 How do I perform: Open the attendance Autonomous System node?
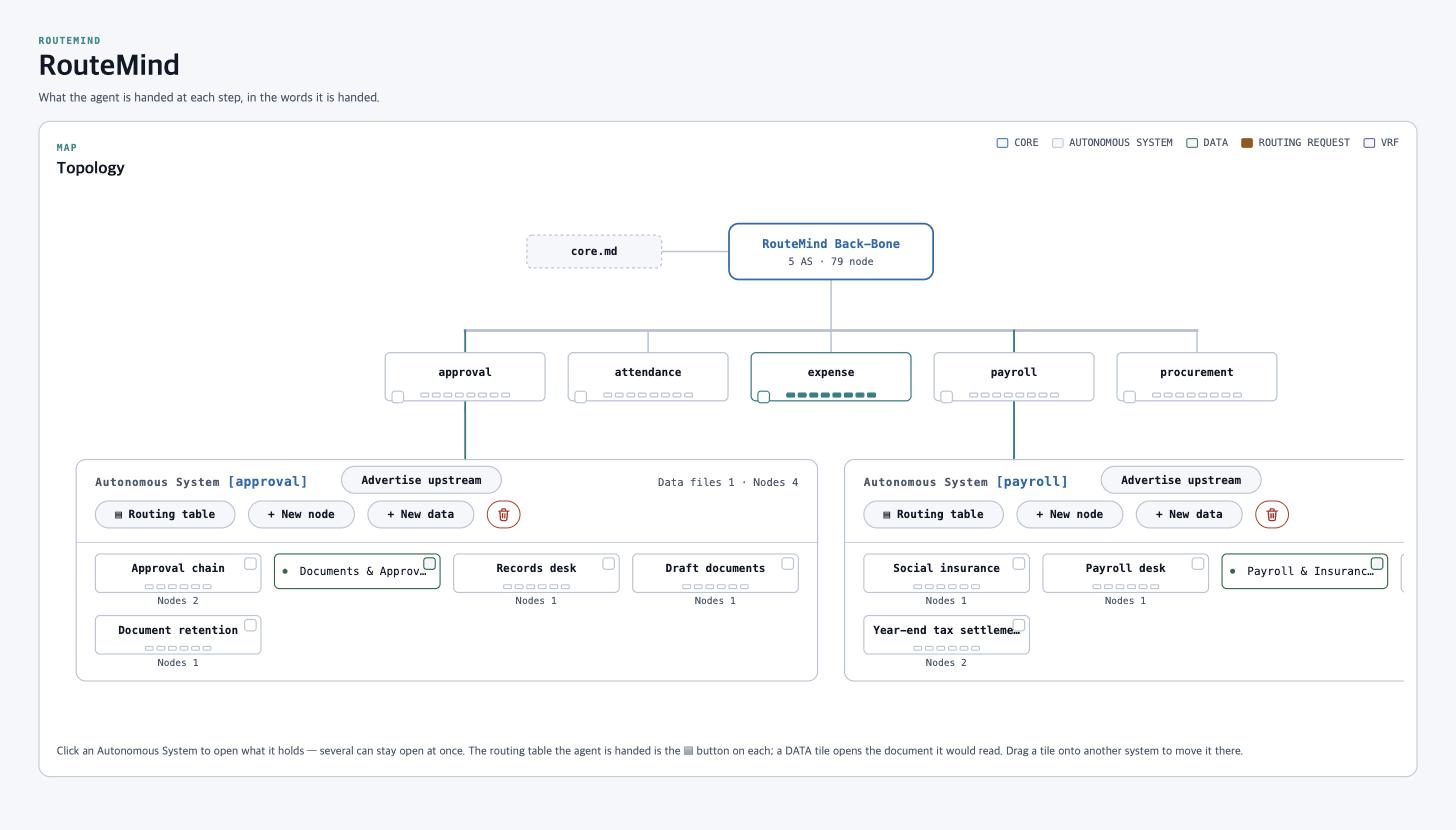pyautogui.click(x=648, y=377)
